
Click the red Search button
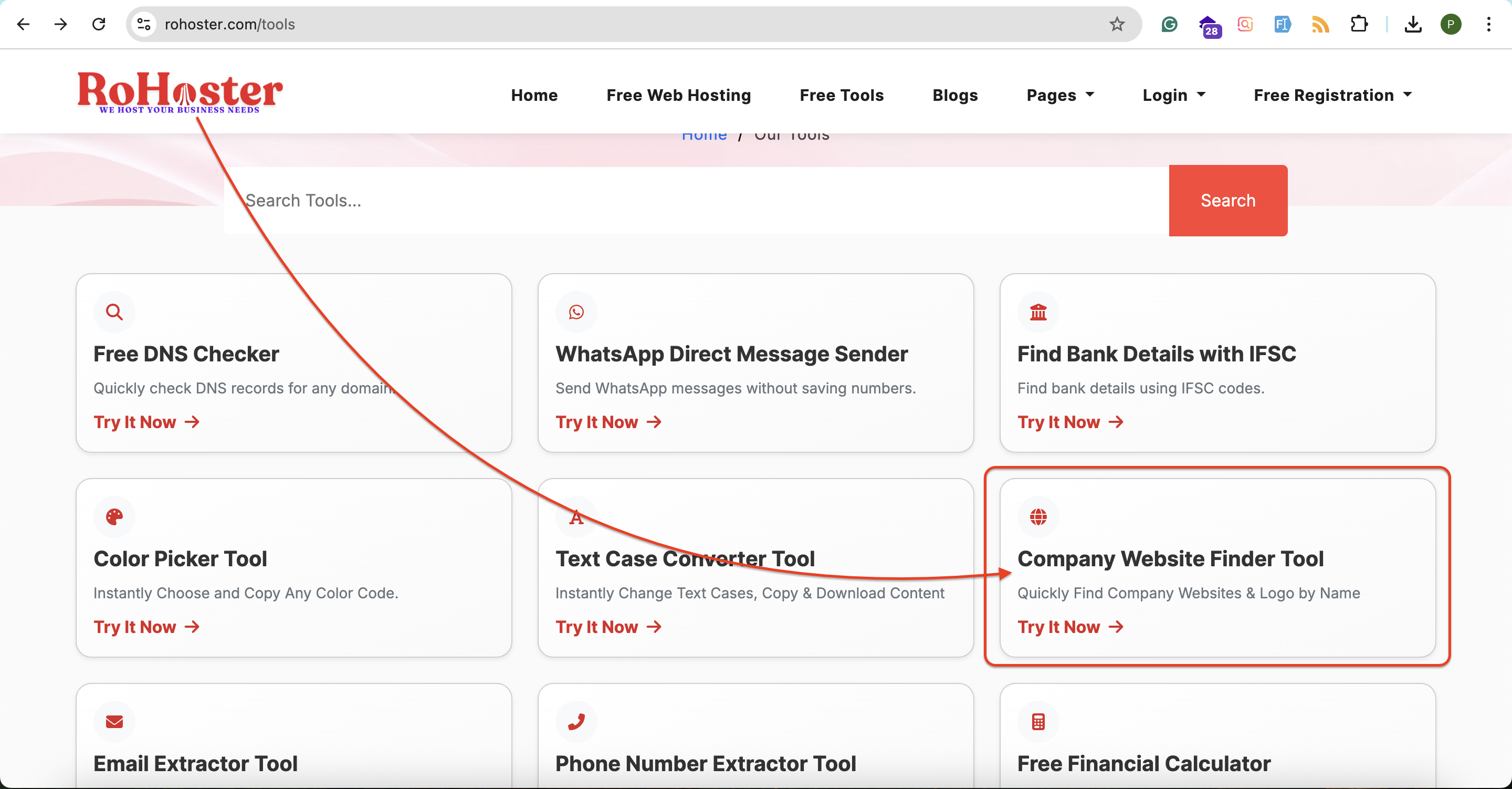point(1228,200)
